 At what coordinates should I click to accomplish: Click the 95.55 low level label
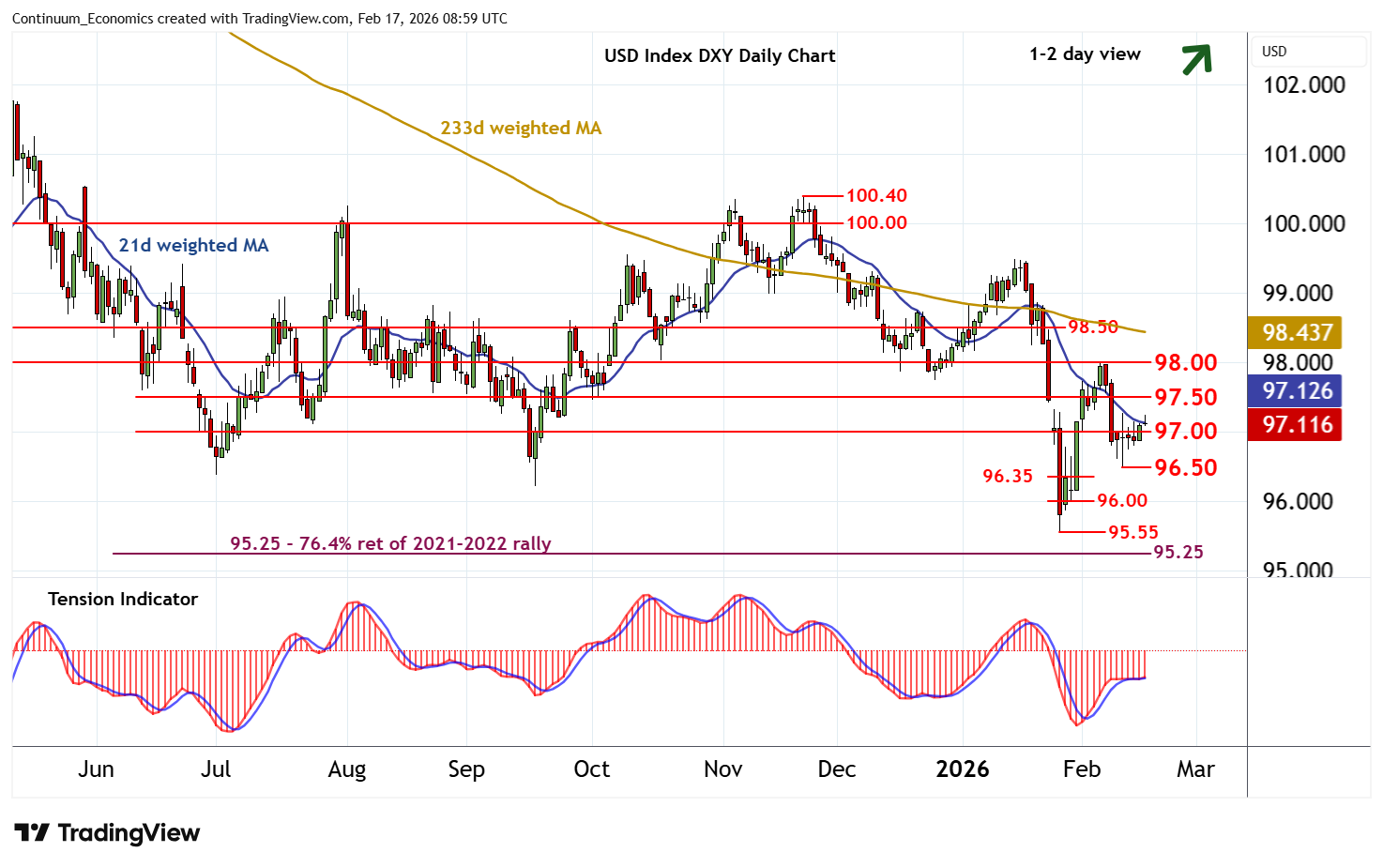1133,532
